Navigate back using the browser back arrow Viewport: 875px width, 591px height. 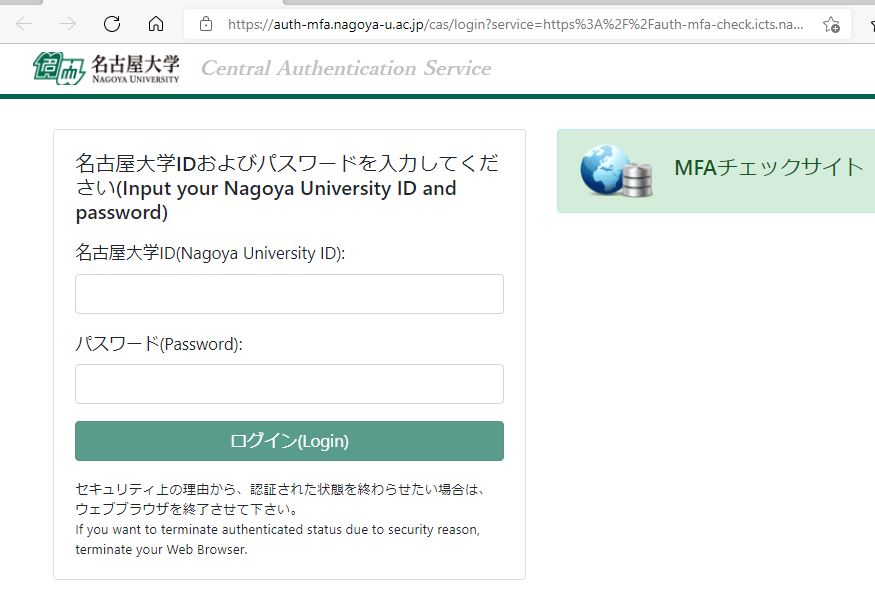click(22, 23)
